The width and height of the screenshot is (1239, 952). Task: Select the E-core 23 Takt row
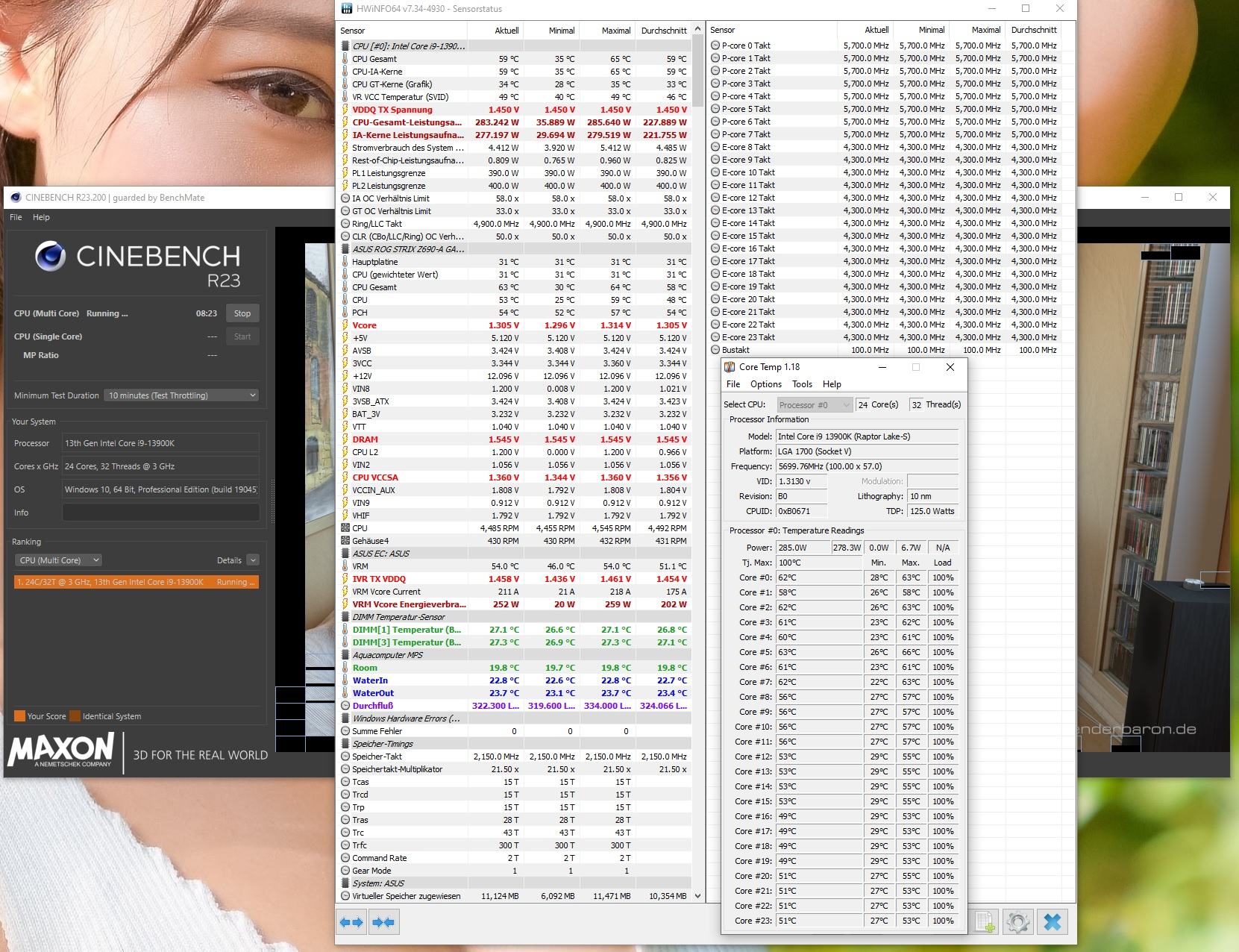[885, 337]
